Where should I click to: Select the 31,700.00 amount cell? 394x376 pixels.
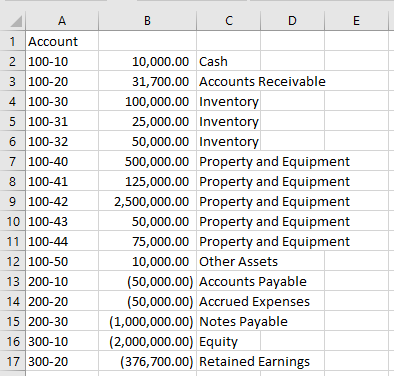pyautogui.click(x=147, y=81)
